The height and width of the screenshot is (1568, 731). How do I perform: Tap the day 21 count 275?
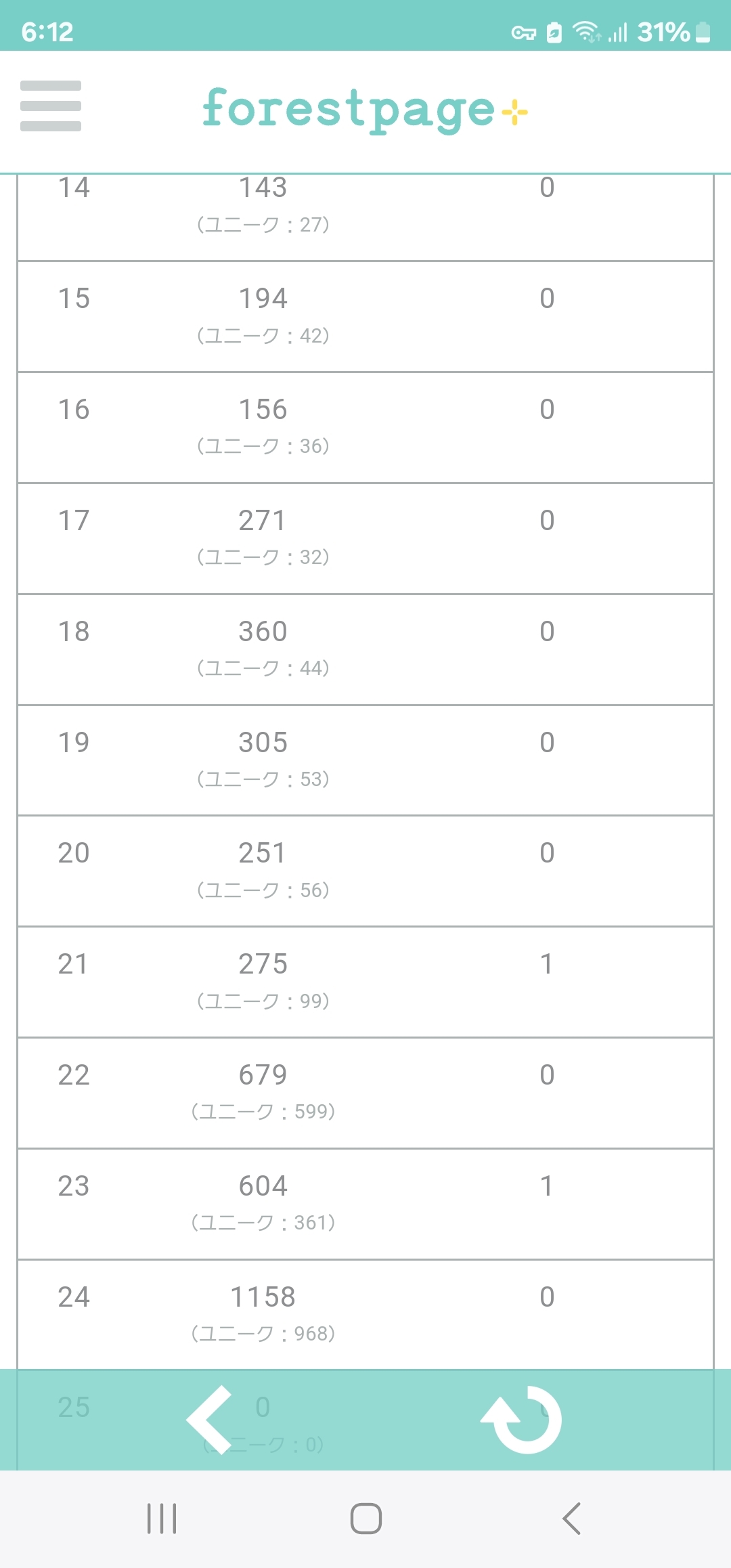click(263, 964)
